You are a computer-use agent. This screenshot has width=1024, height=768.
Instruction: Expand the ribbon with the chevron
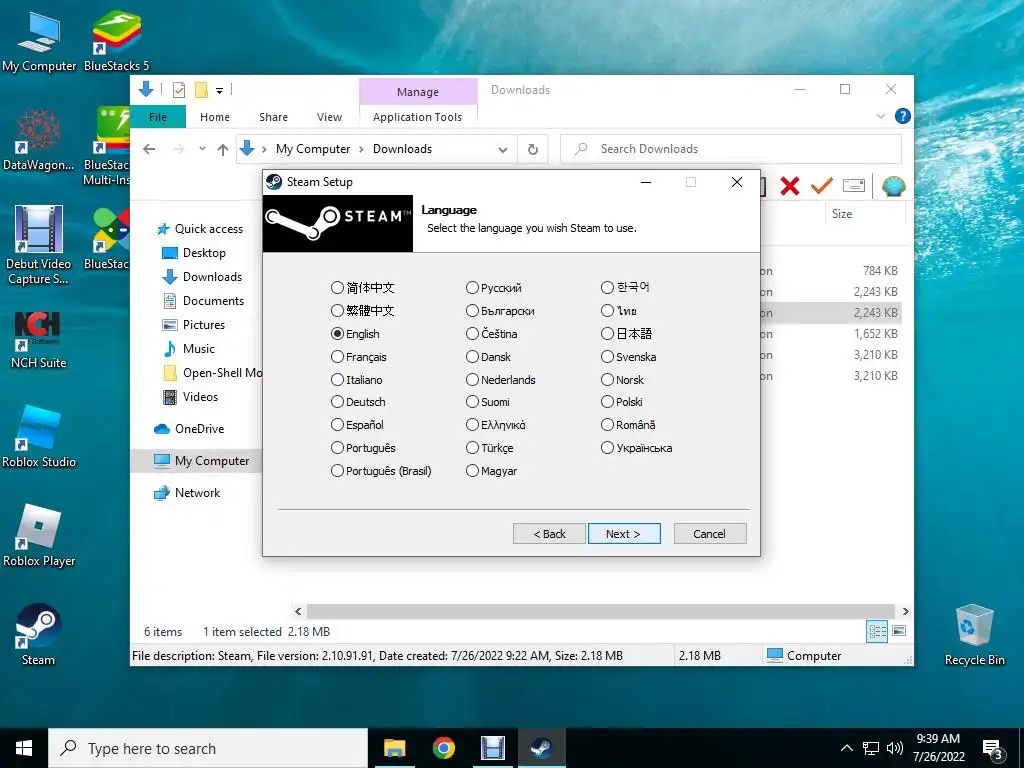tap(880, 116)
